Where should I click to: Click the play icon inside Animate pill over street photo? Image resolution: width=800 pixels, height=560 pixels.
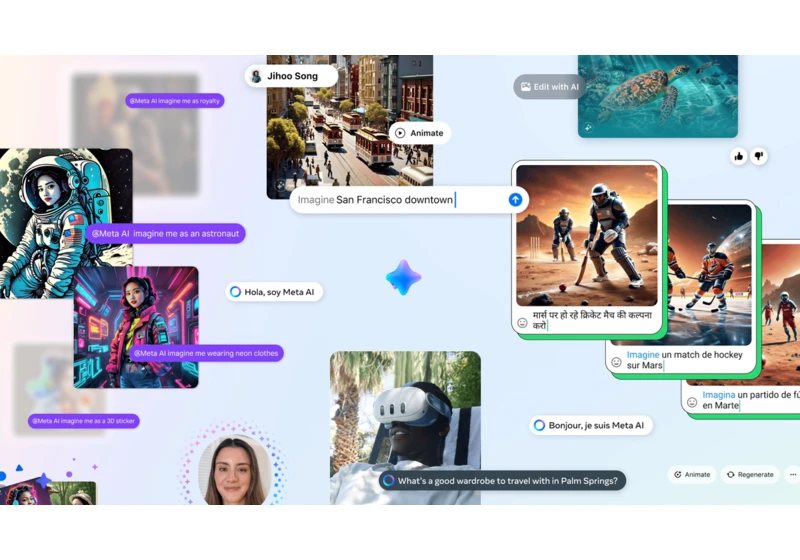pos(400,133)
